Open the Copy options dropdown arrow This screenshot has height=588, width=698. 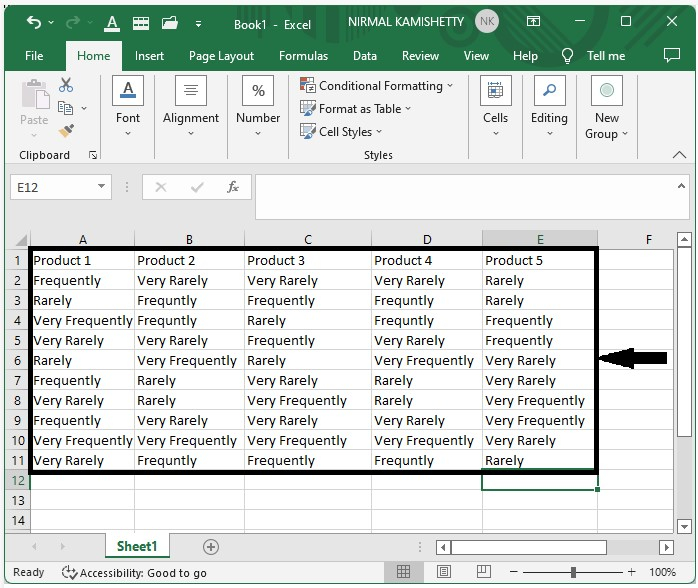pyautogui.click(x=84, y=108)
